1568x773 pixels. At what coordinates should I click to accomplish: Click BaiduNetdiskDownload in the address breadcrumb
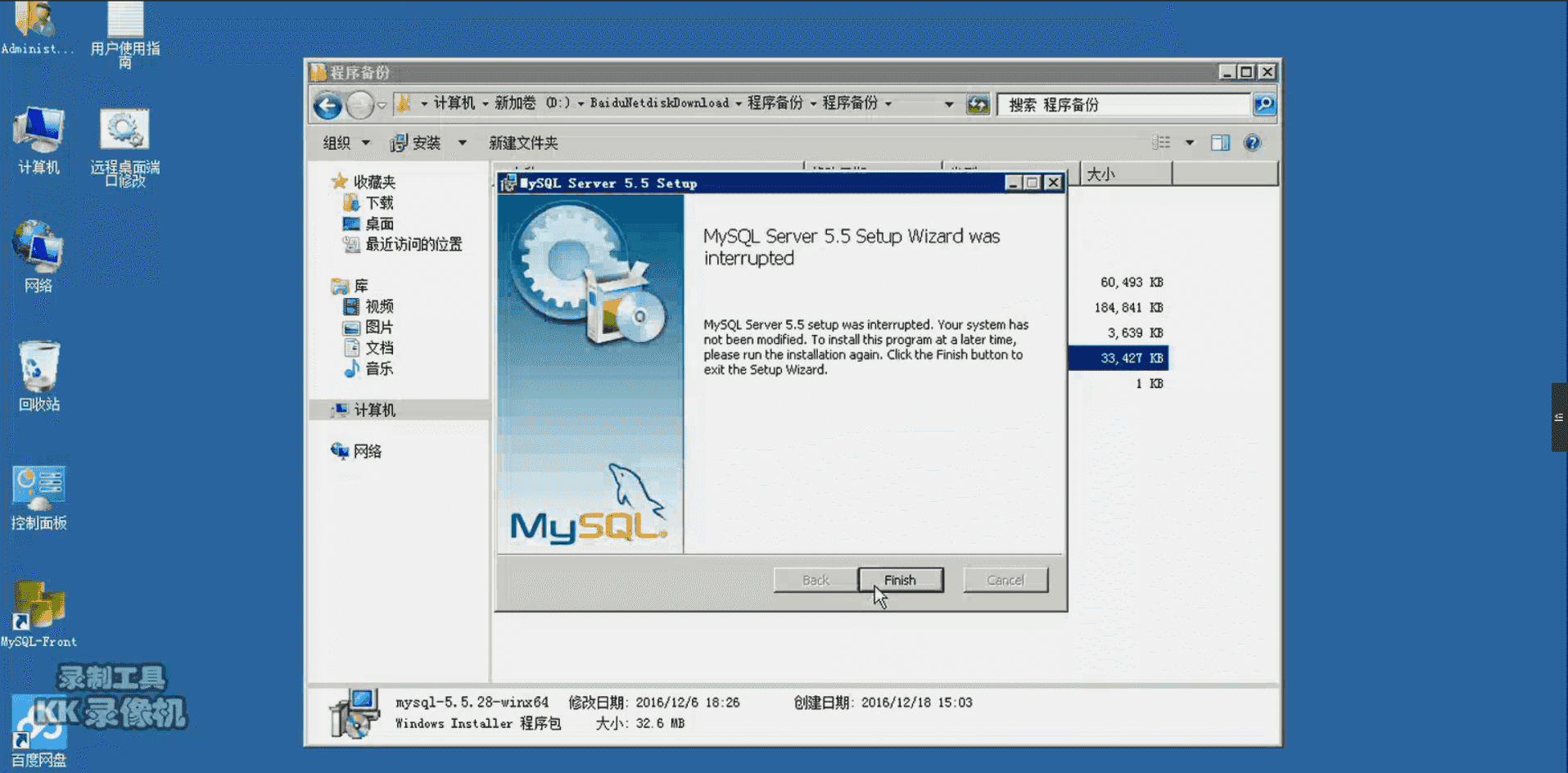coord(659,103)
